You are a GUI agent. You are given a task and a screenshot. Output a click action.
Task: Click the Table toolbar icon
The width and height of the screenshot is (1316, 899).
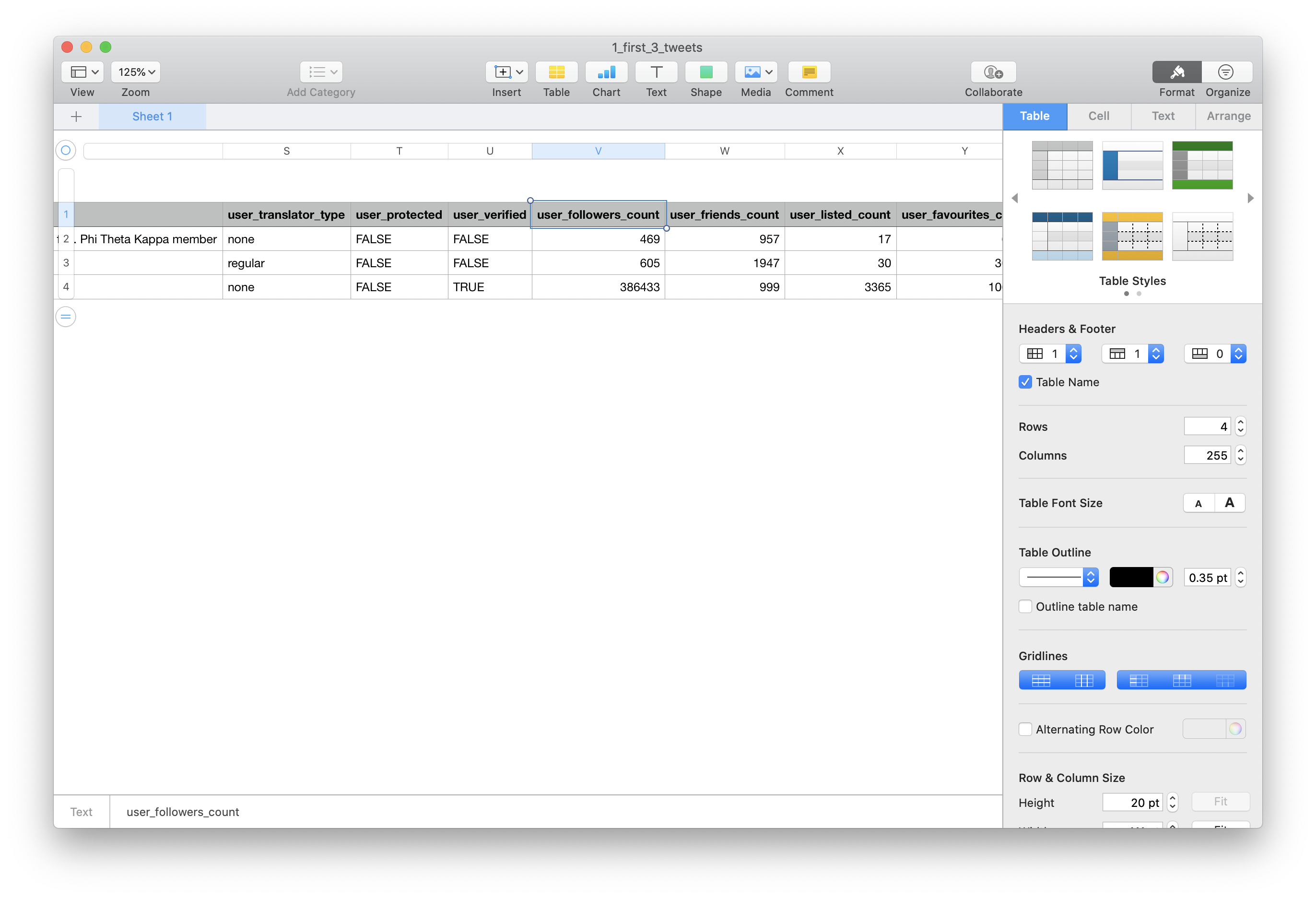(557, 72)
